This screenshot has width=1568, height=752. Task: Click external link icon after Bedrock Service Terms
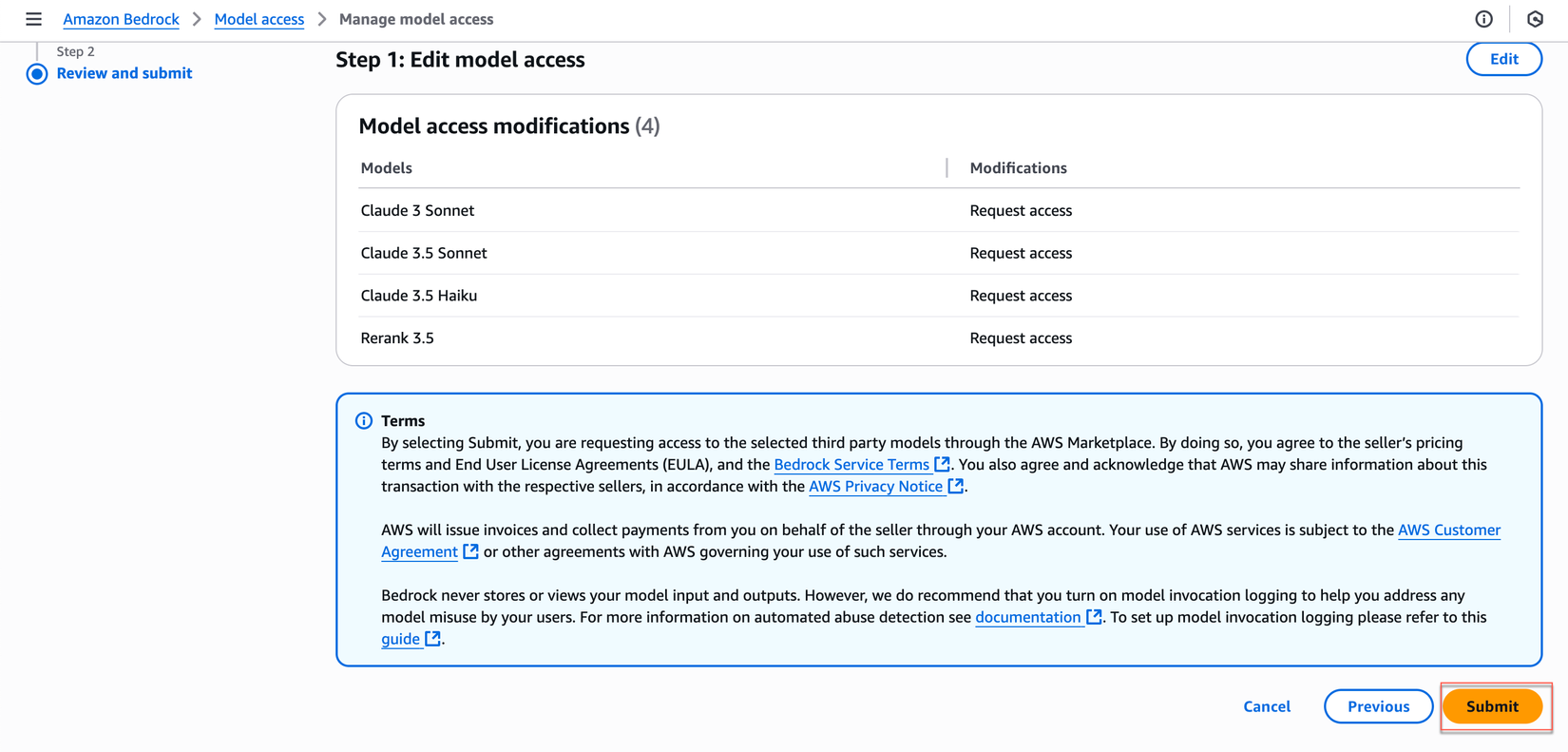942,464
